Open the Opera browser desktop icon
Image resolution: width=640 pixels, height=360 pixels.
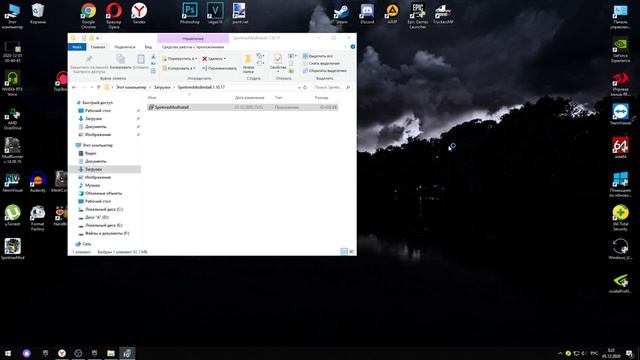[113, 16]
